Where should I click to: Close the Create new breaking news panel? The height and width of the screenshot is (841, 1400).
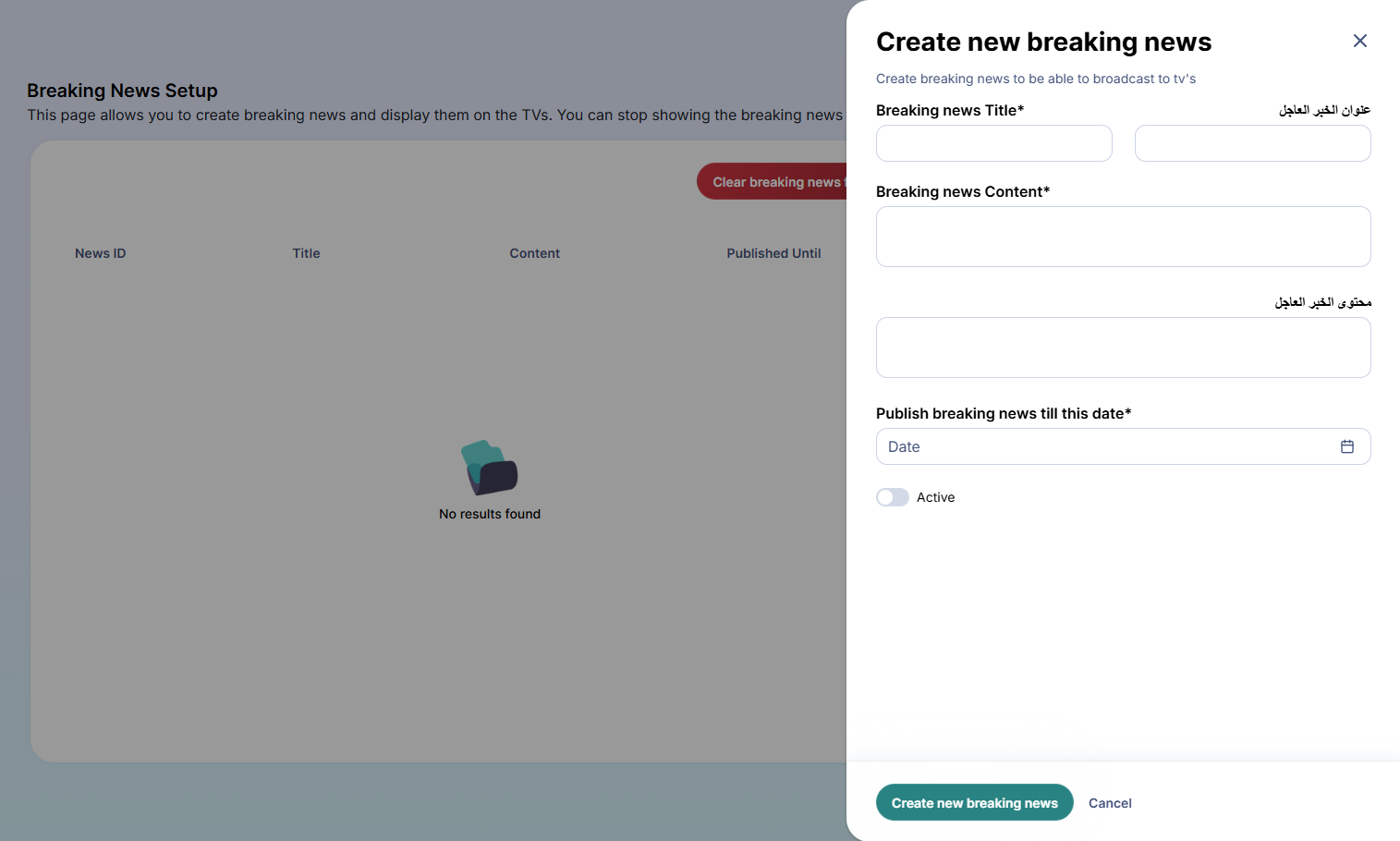pyautogui.click(x=1359, y=41)
